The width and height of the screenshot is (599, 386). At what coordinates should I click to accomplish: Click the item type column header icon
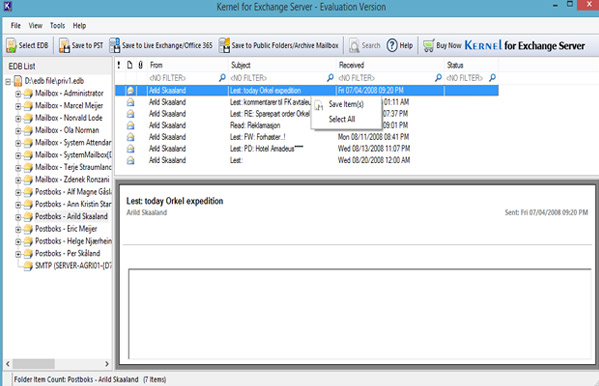tap(130, 65)
